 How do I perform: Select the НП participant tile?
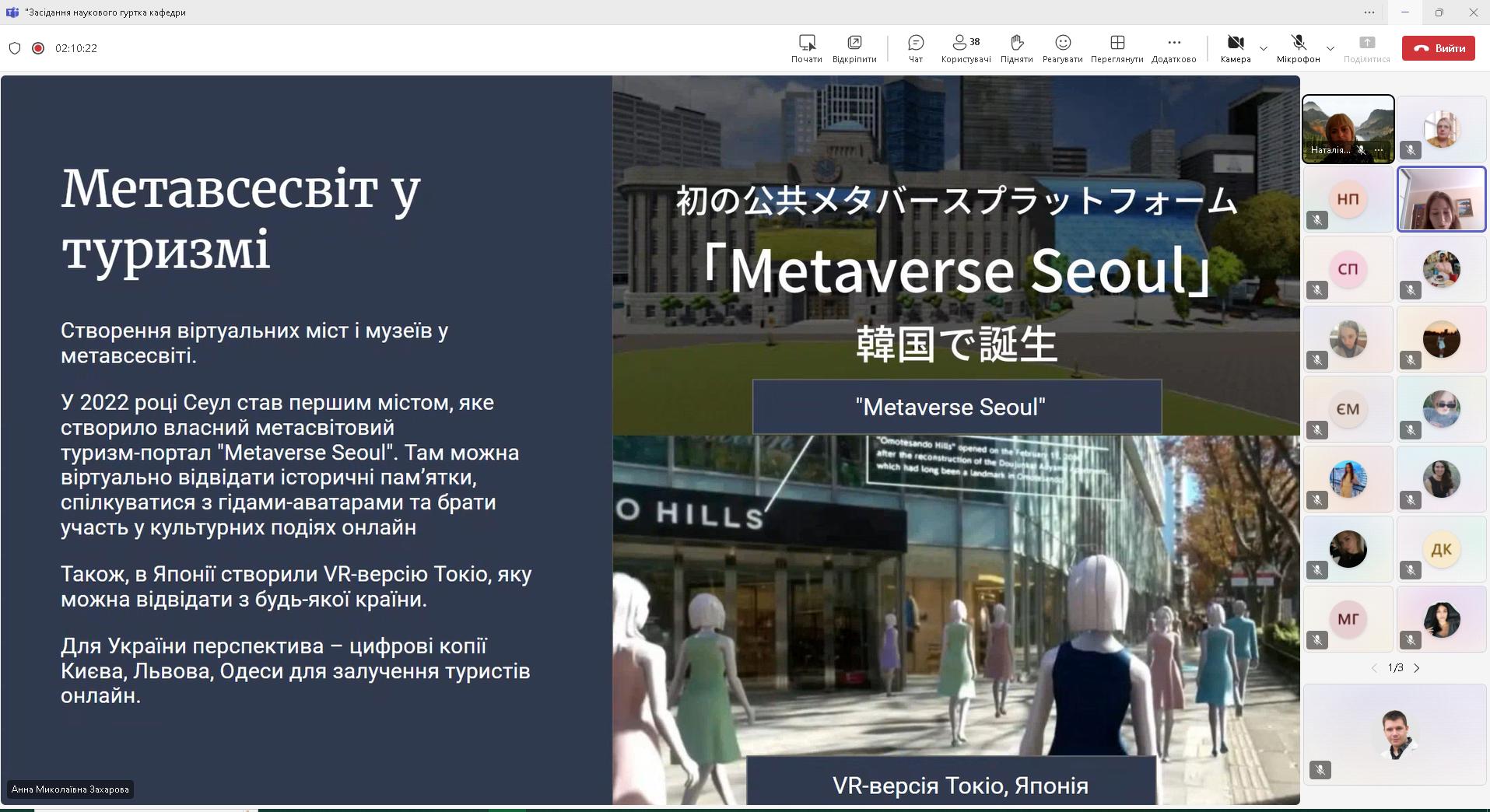point(1348,199)
